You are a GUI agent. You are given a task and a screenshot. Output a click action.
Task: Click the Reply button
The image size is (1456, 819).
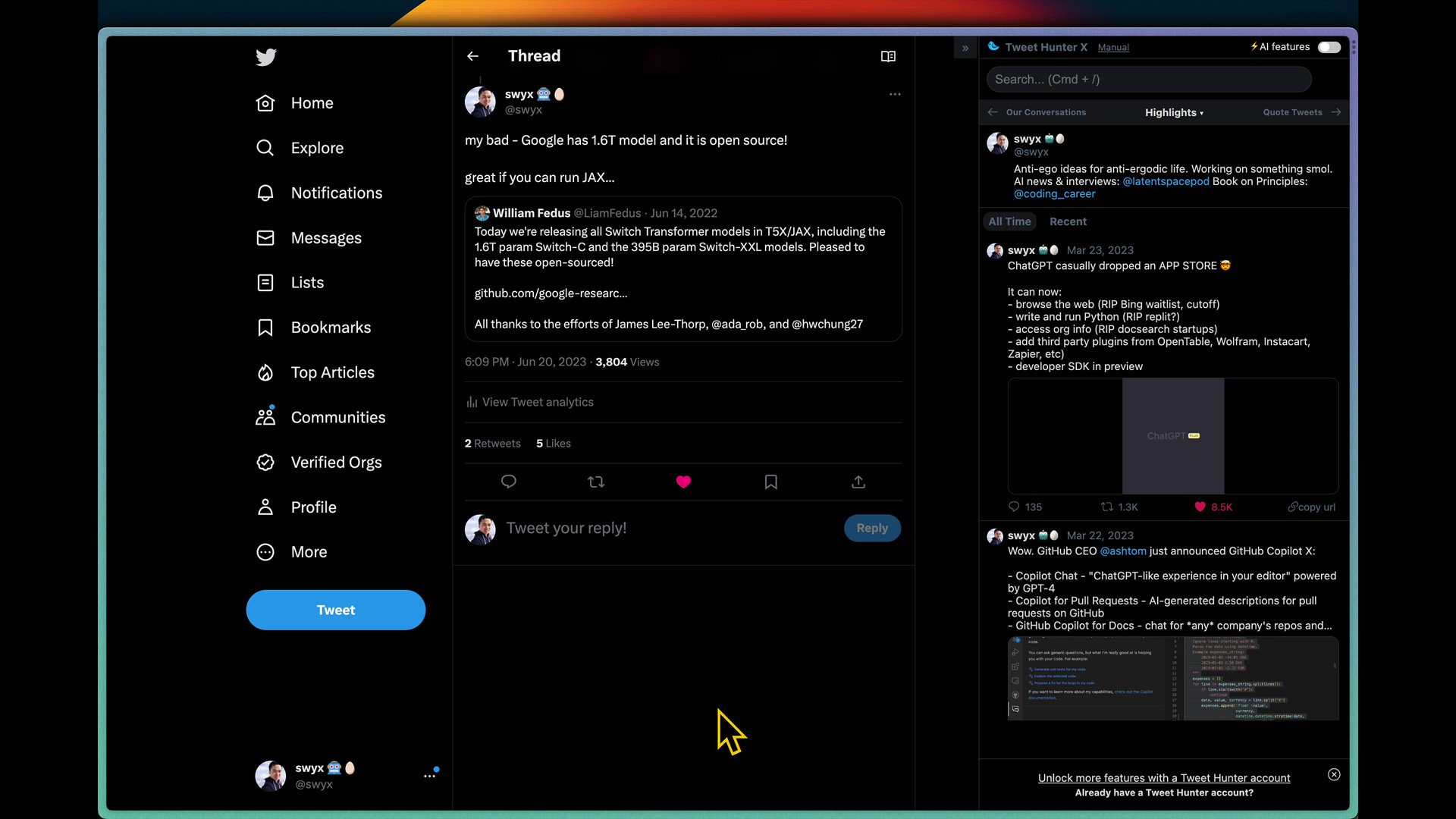pos(872,529)
